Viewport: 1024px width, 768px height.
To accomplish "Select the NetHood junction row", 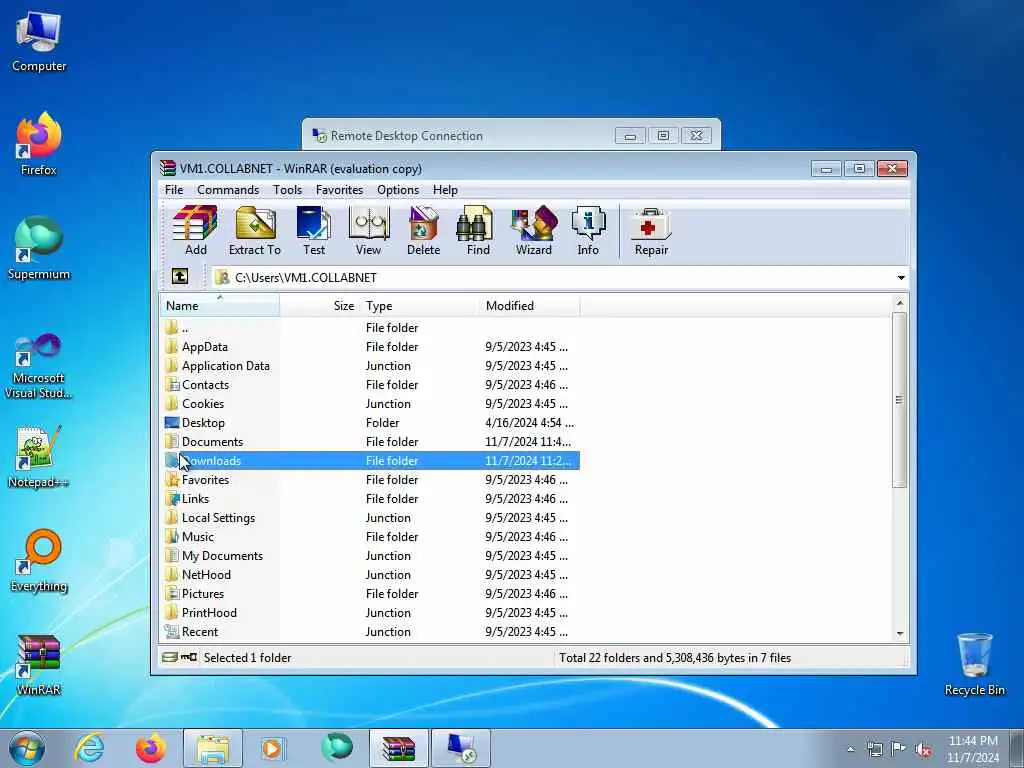I will [x=370, y=575].
